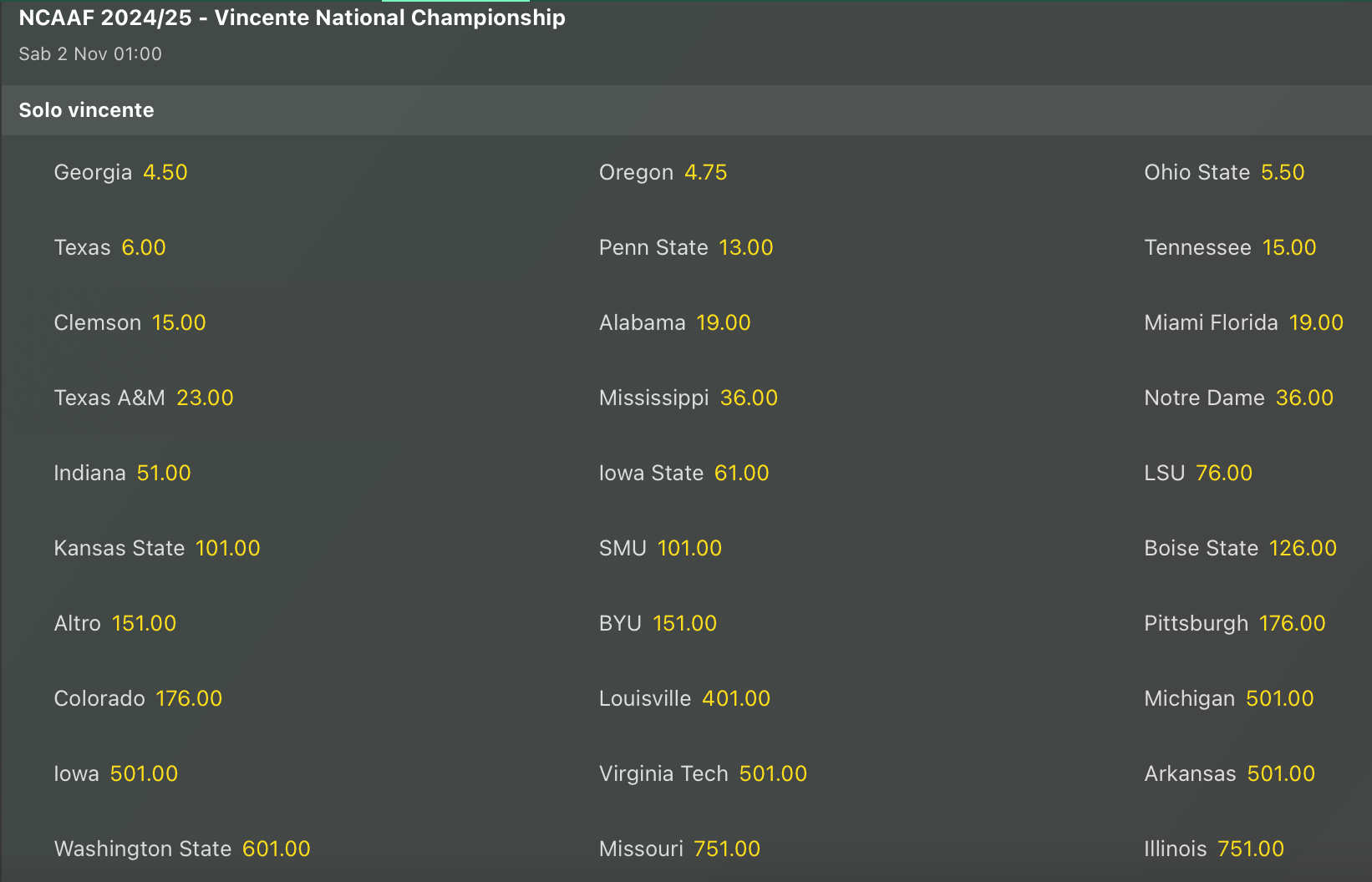Select the Altro option at 151.00
The image size is (1372, 882).
point(114,623)
